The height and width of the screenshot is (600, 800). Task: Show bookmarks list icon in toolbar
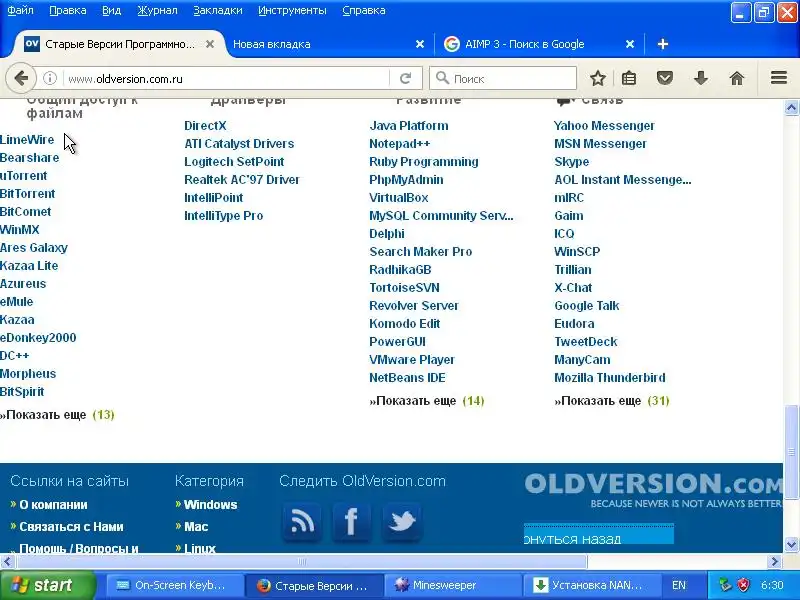629,79
